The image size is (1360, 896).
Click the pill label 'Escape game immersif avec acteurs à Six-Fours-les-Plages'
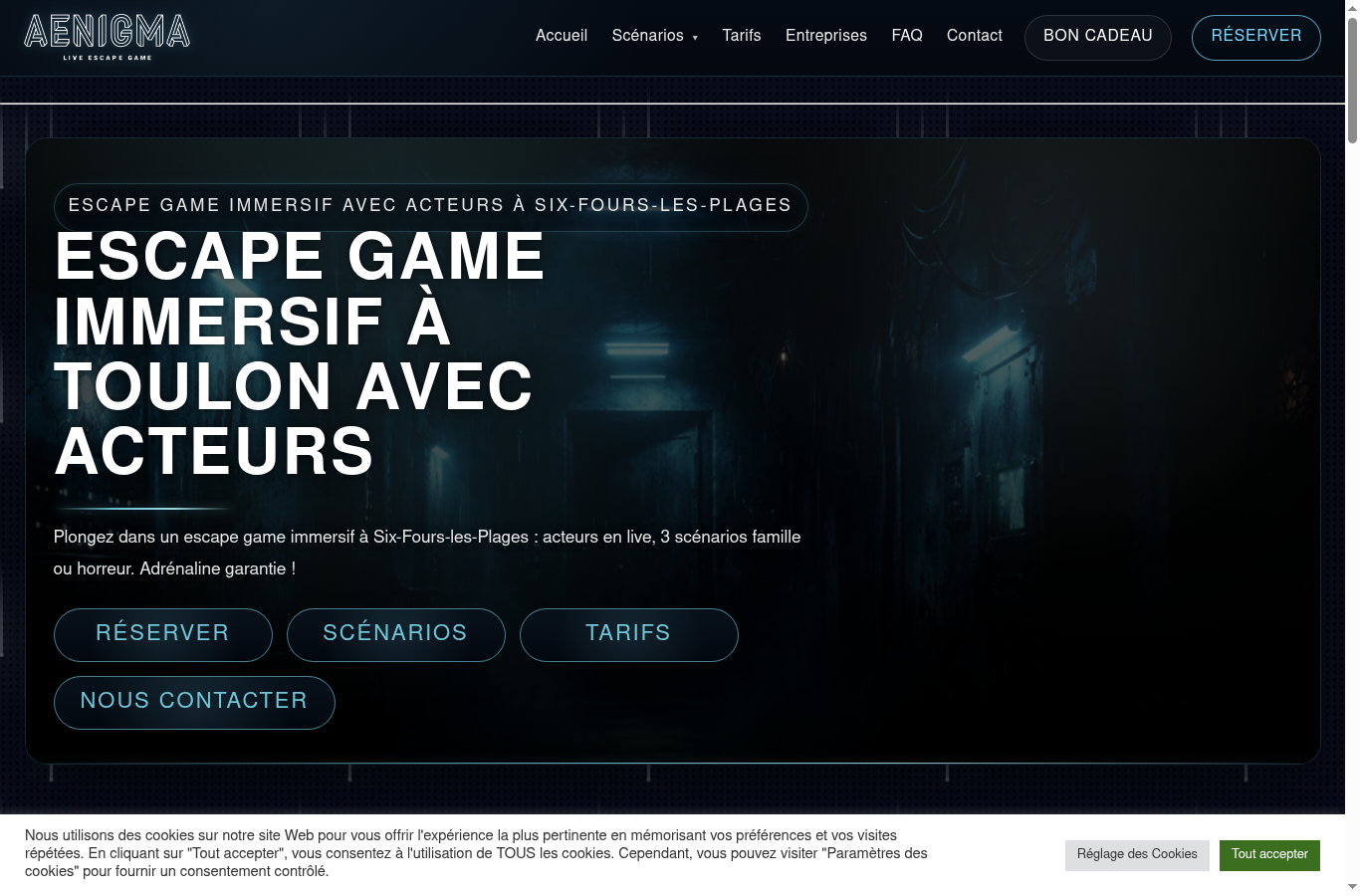click(430, 206)
